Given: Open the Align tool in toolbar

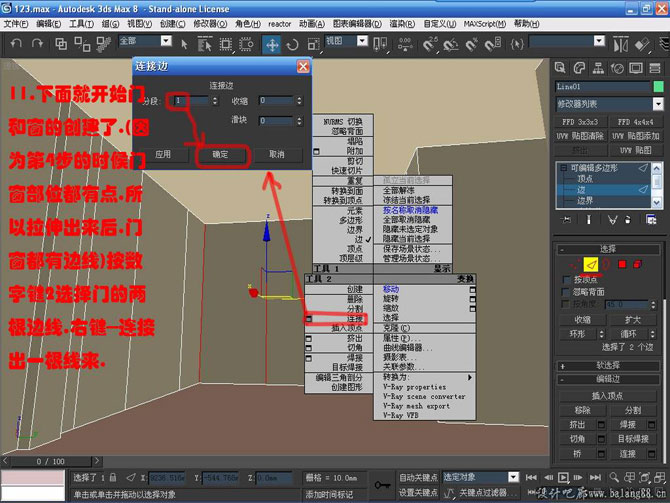Looking at the screenshot, I should tap(642, 44).
